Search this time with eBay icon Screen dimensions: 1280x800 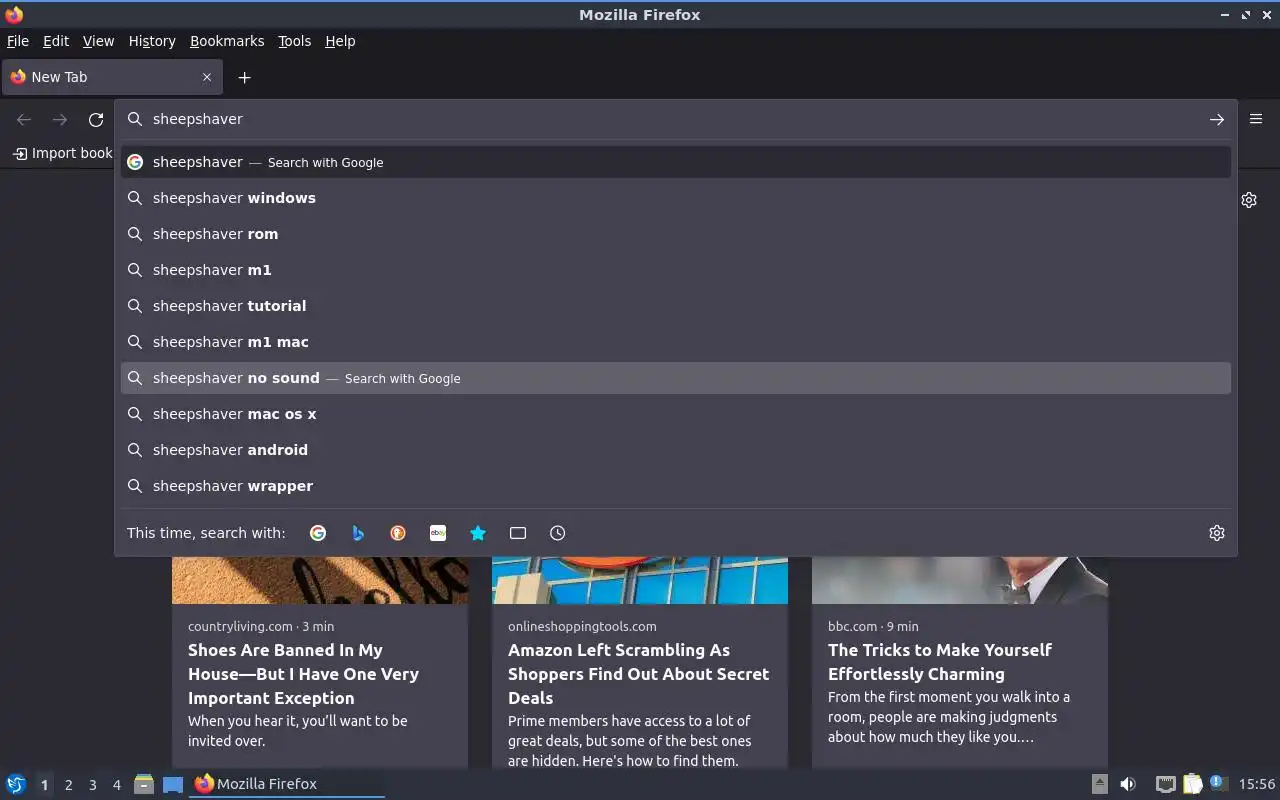coord(438,533)
